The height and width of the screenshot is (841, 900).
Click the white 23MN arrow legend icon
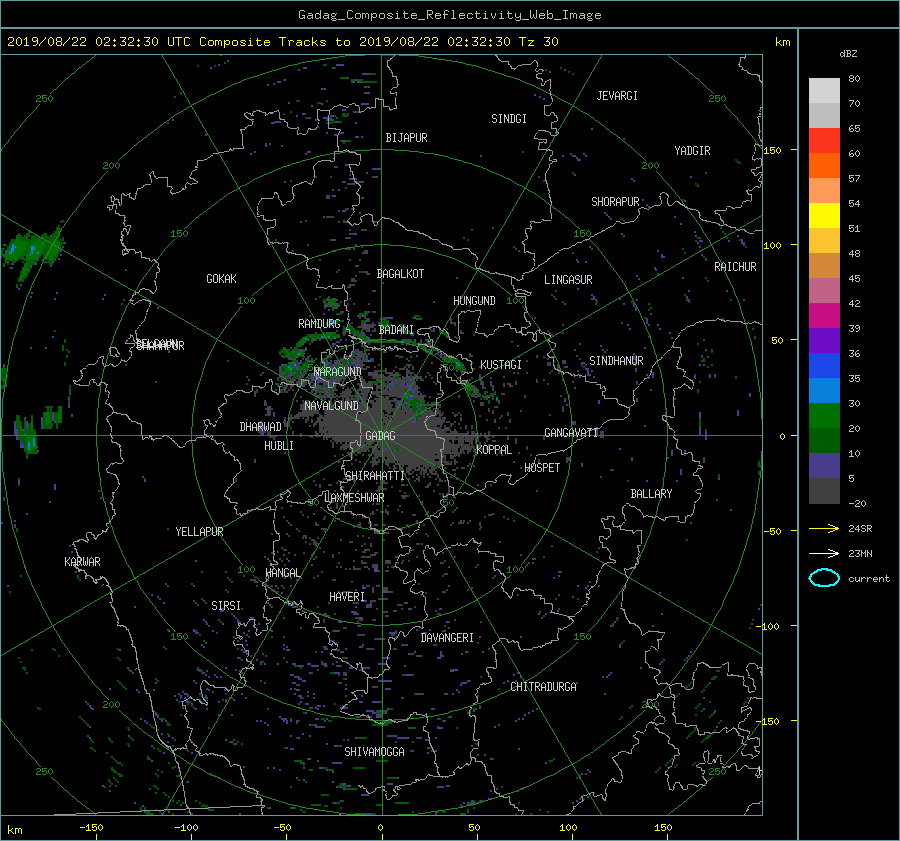tap(824, 553)
